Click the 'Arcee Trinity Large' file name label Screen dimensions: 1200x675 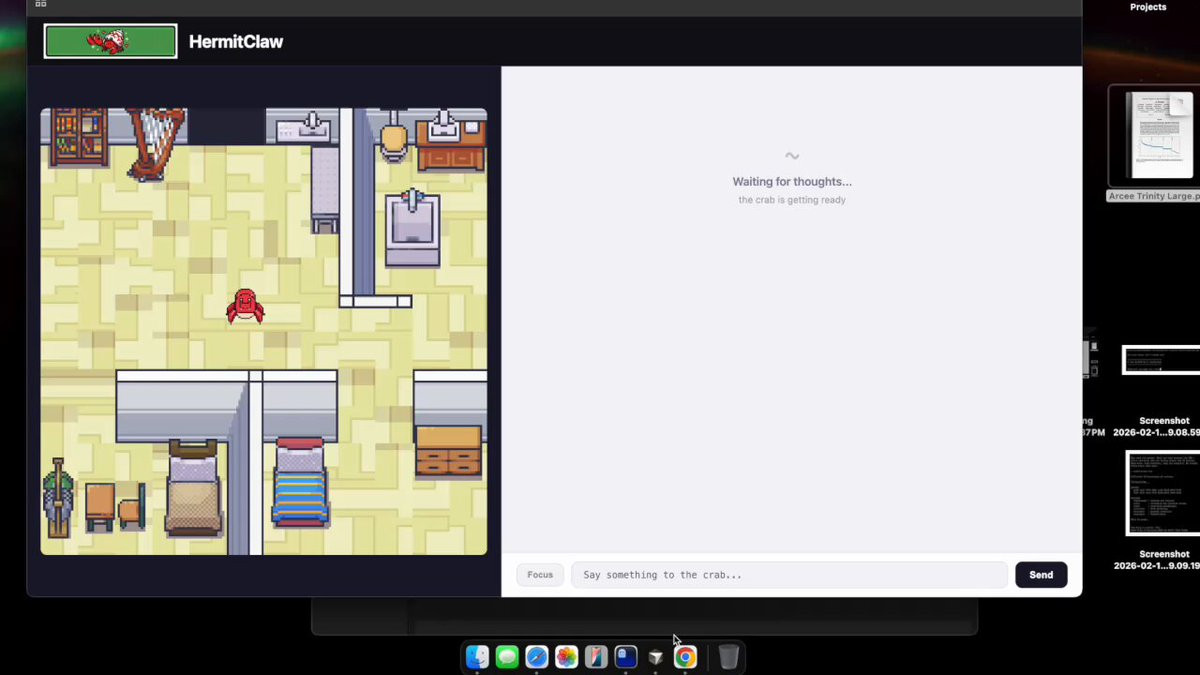1154,196
